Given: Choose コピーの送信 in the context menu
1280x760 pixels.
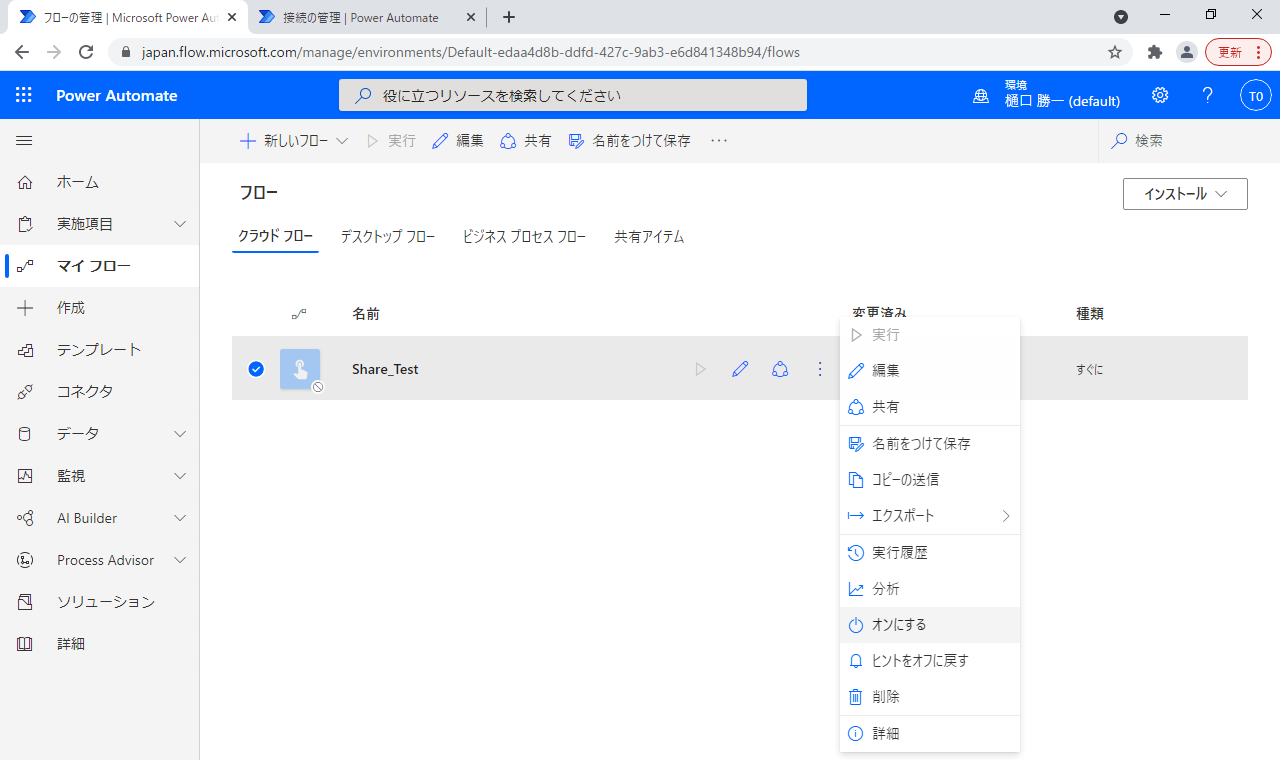Looking at the screenshot, I should [x=930, y=480].
